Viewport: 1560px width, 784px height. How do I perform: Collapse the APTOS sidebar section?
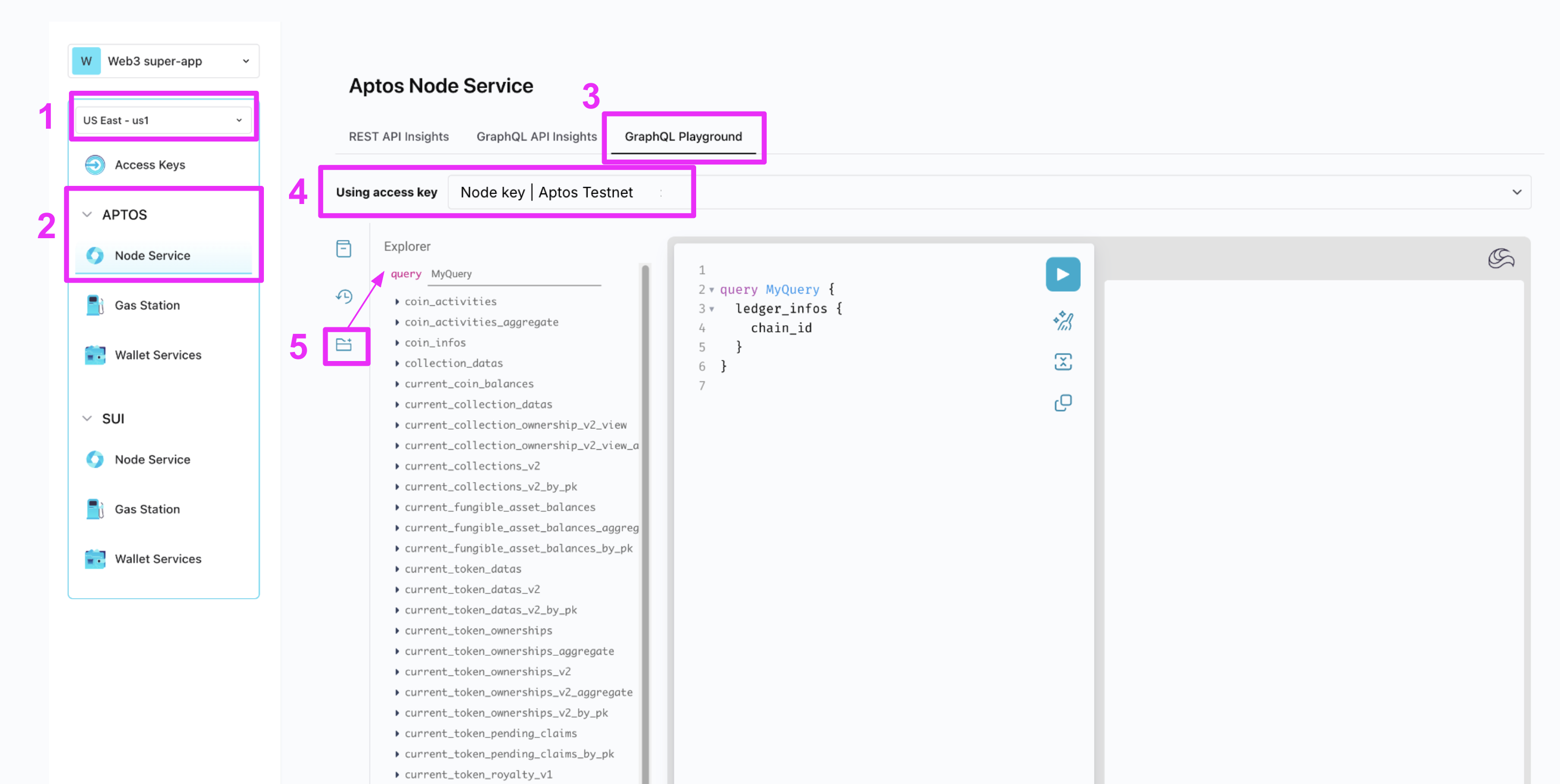pyautogui.click(x=87, y=214)
